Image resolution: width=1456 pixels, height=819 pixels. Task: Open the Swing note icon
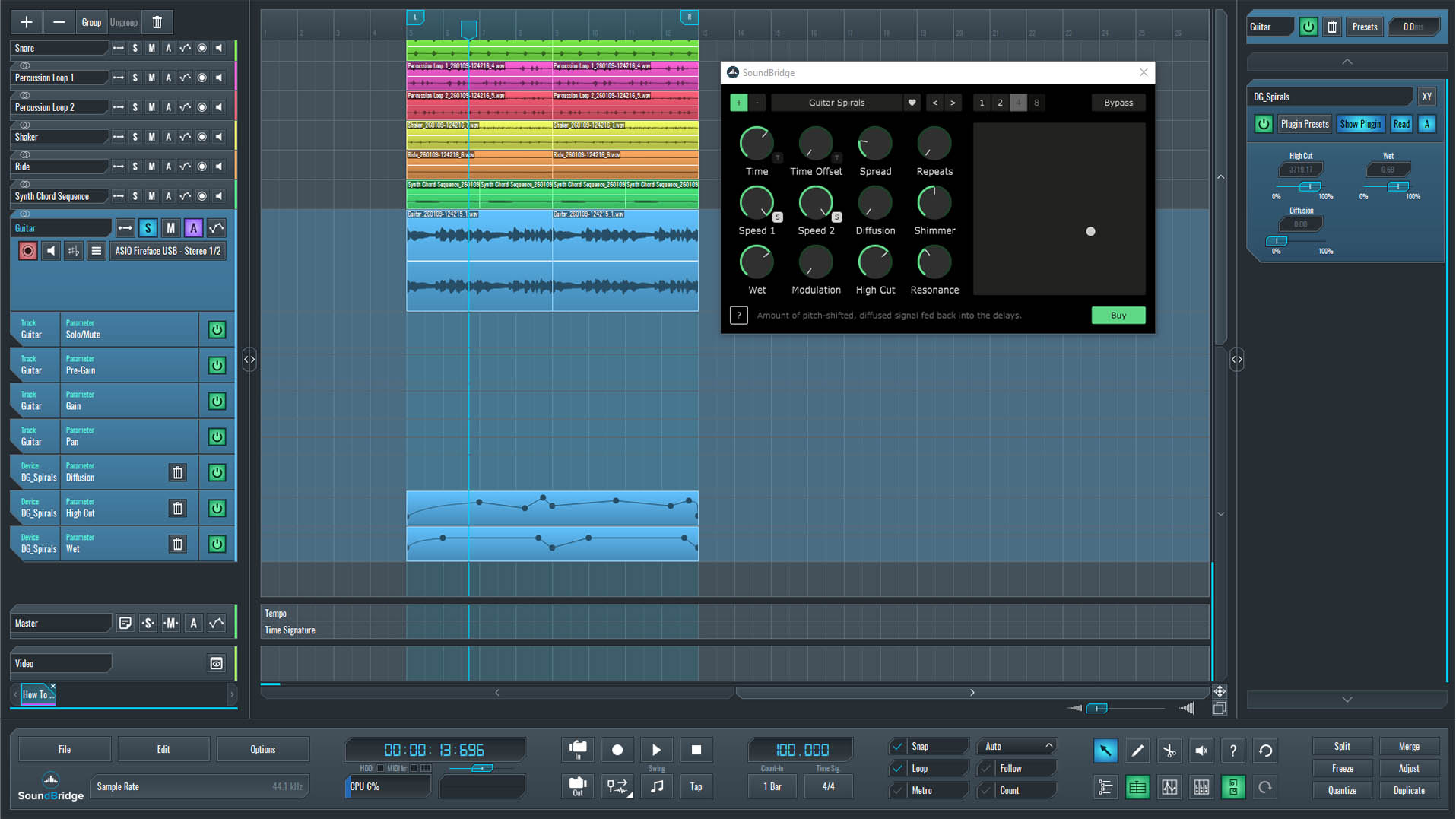(657, 787)
